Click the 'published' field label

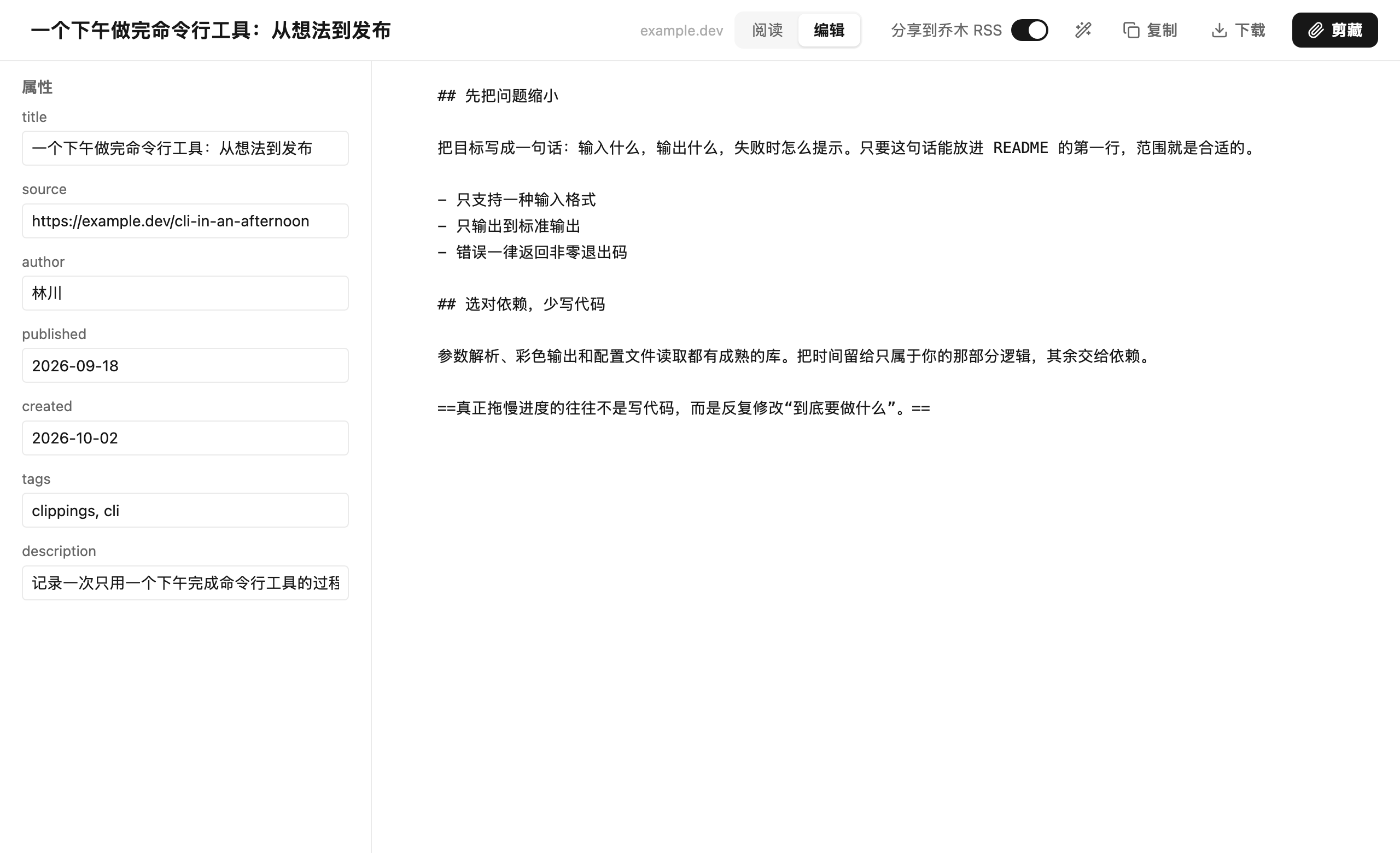pyautogui.click(x=54, y=334)
